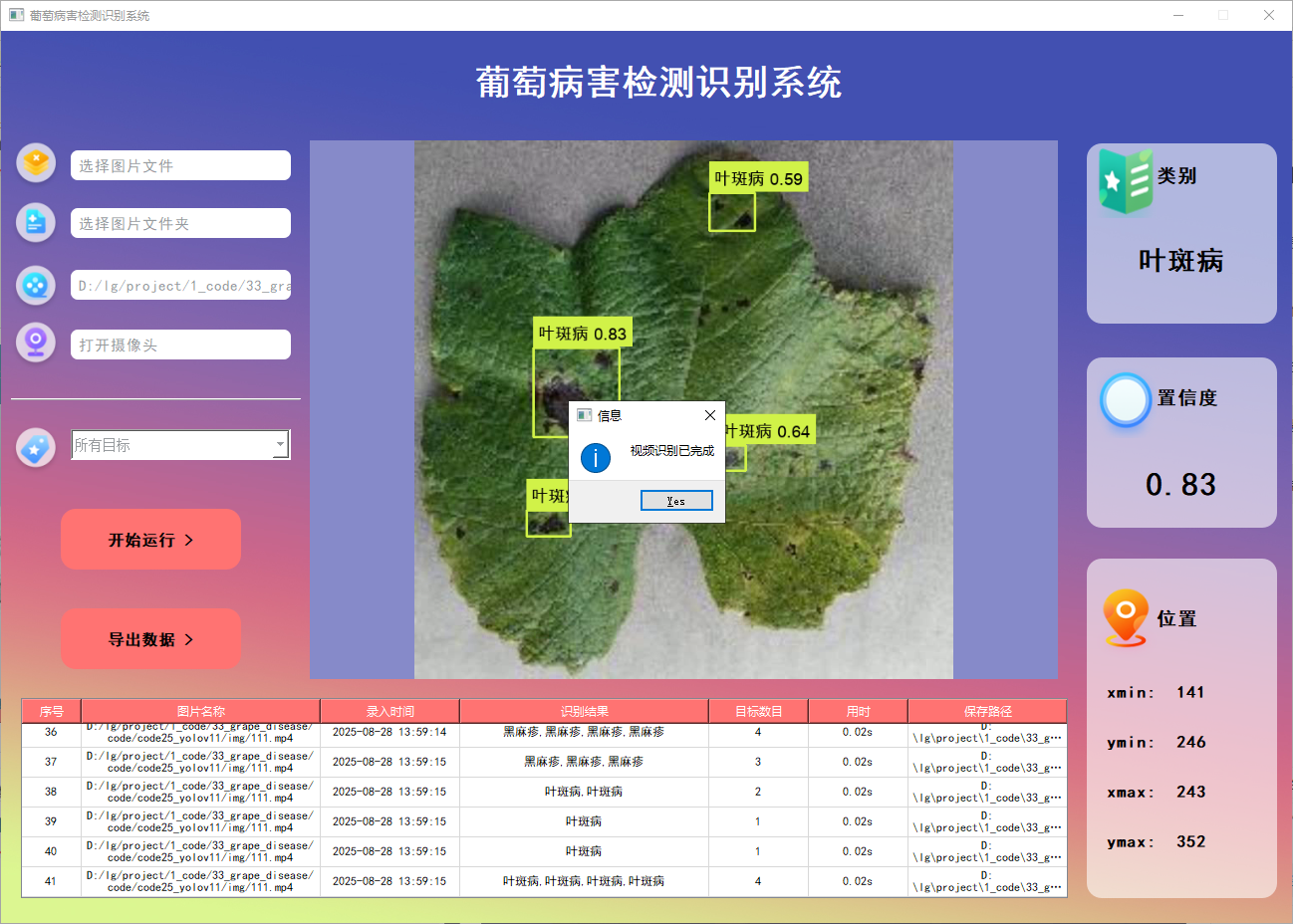Click the 录入时间 column header
This screenshot has width=1293, height=924.
click(x=389, y=711)
